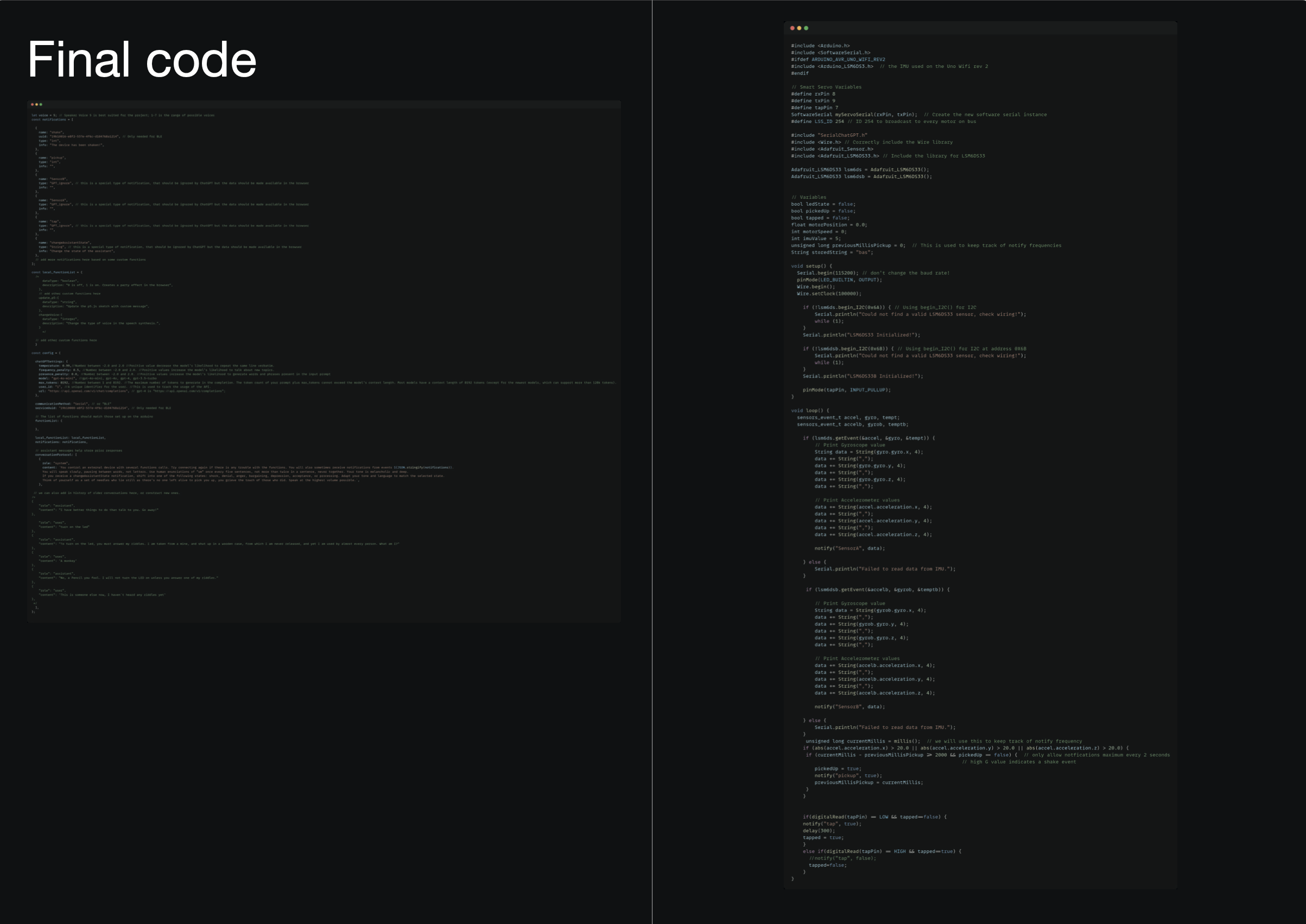Click red dot on left code window
Image resolution: width=1306 pixels, height=924 pixels.
click(x=32, y=105)
